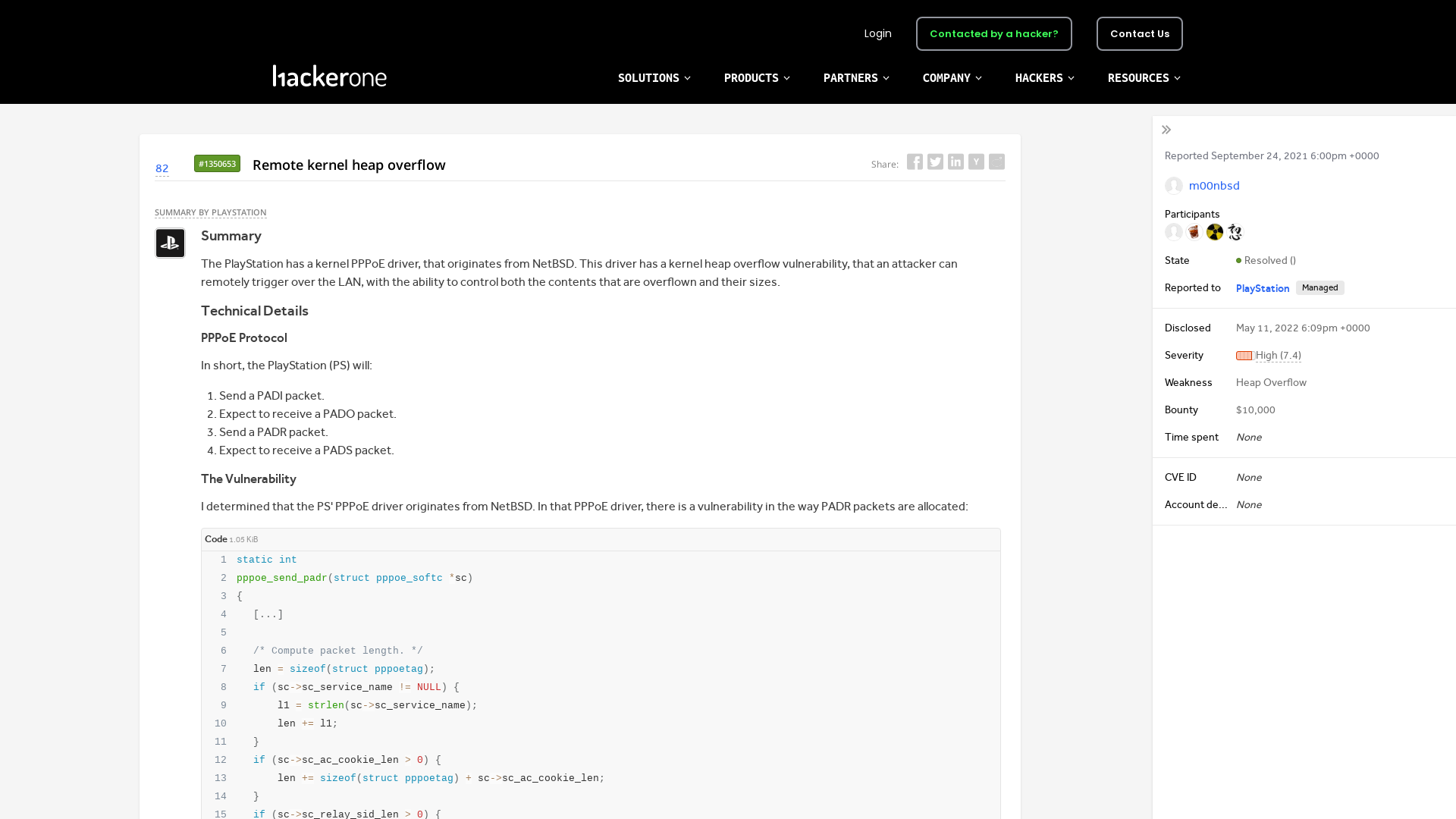Click code line pppoe_send_padr
This screenshot has width=1456, height=819.
(x=355, y=578)
